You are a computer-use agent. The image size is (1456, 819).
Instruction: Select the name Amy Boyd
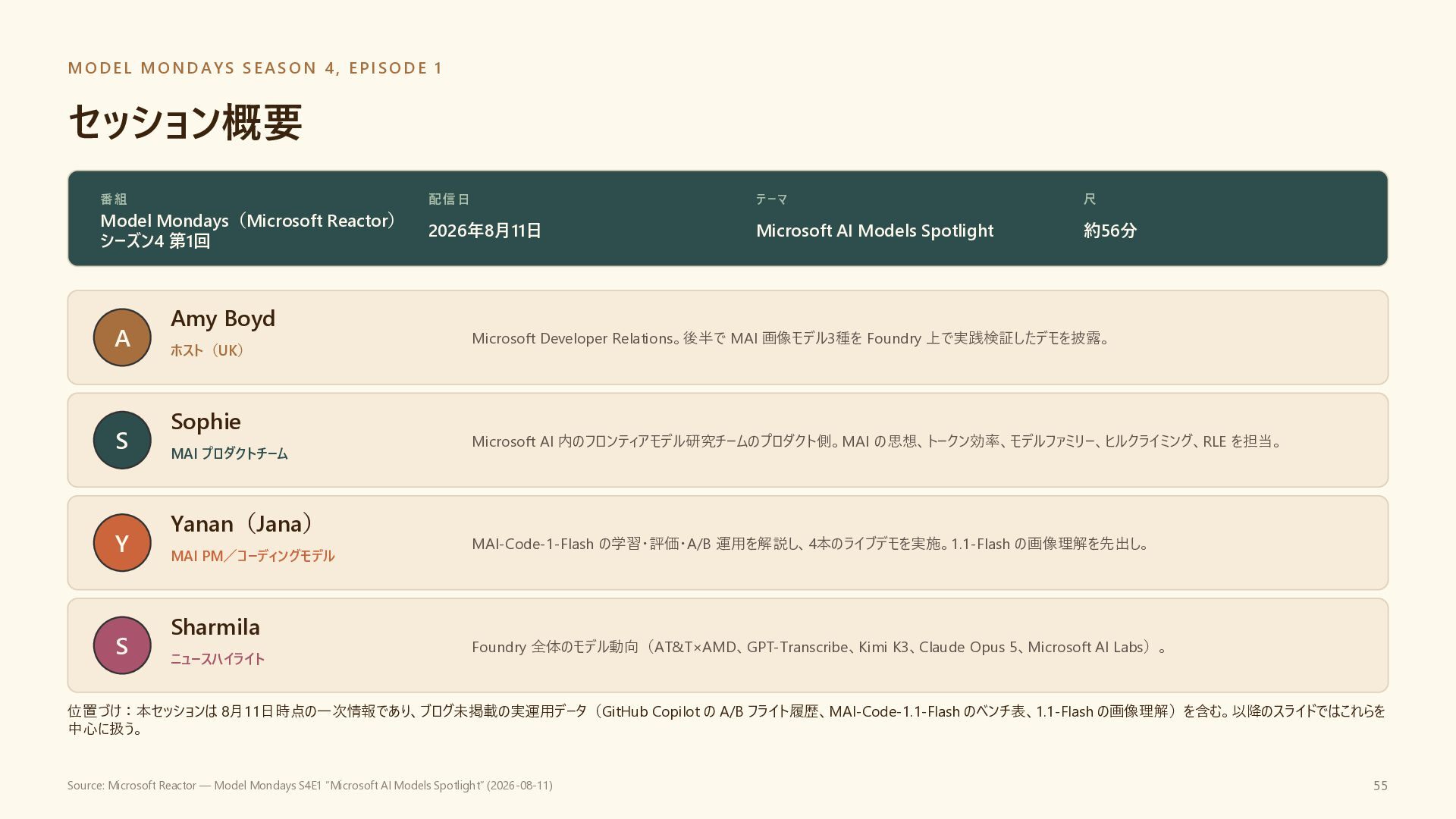coord(223,318)
